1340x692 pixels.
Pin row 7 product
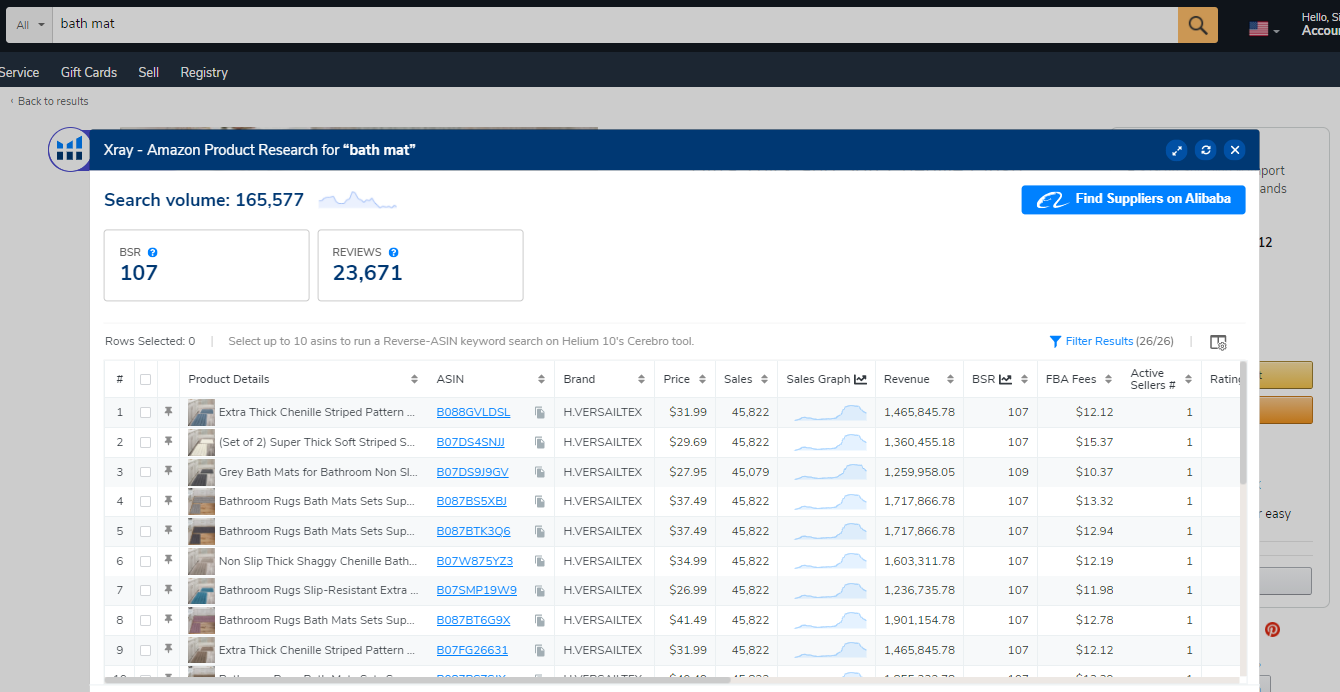pyautogui.click(x=169, y=590)
